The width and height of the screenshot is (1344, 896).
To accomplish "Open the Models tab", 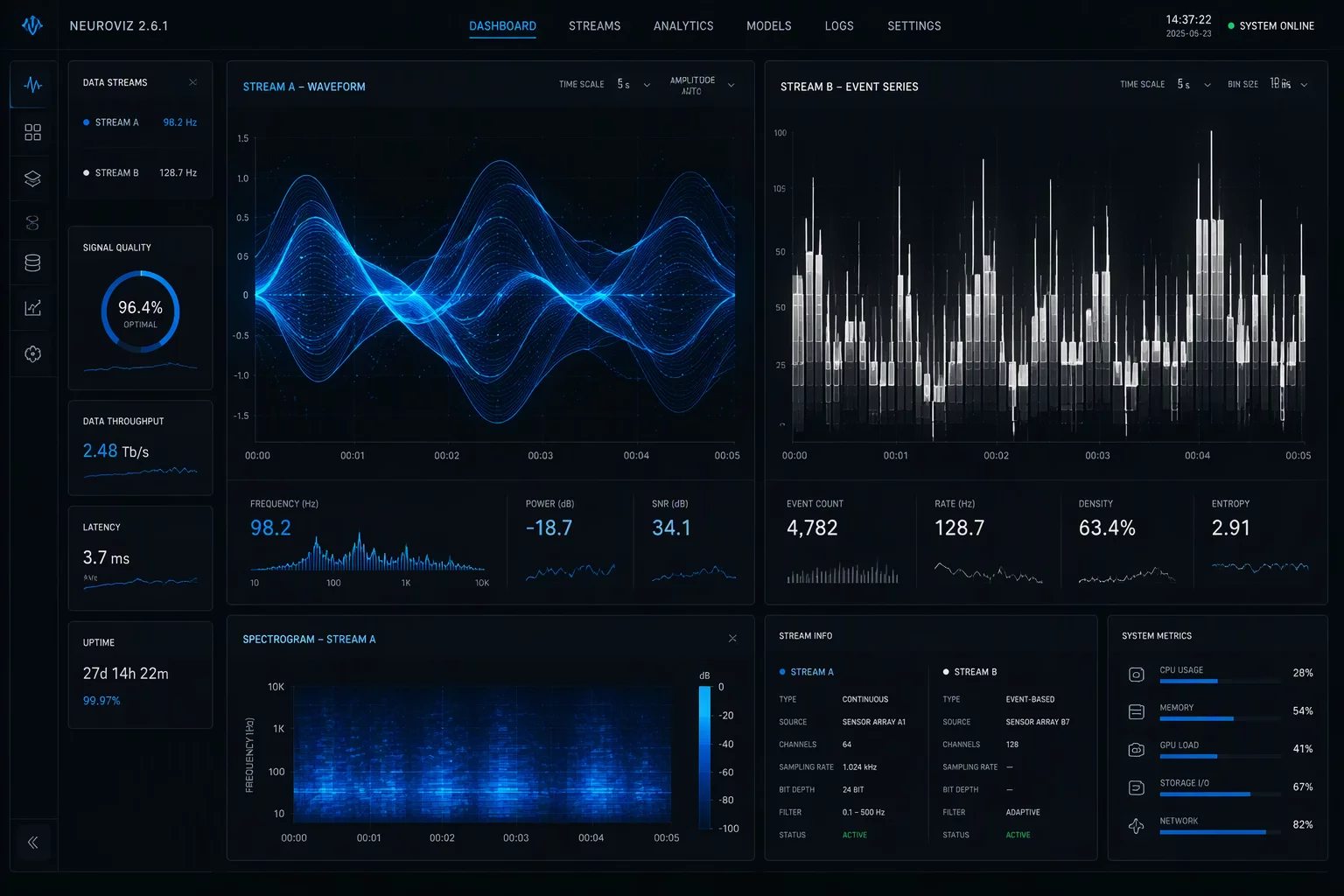I will pyautogui.click(x=769, y=26).
